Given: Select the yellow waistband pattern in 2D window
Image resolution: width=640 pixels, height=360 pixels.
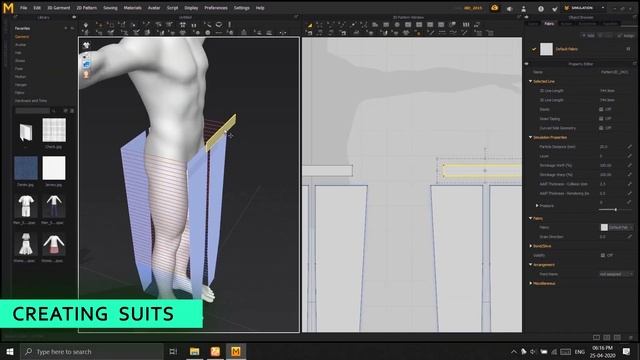Looking at the screenshot, I should (x=482, y=171).
